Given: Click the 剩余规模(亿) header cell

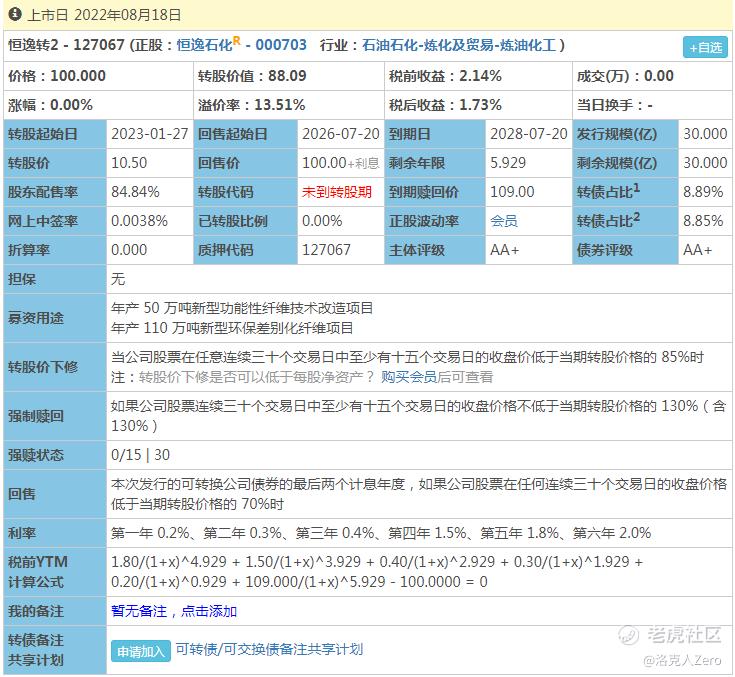Looking at the screenshot, I should click(625, 163).
